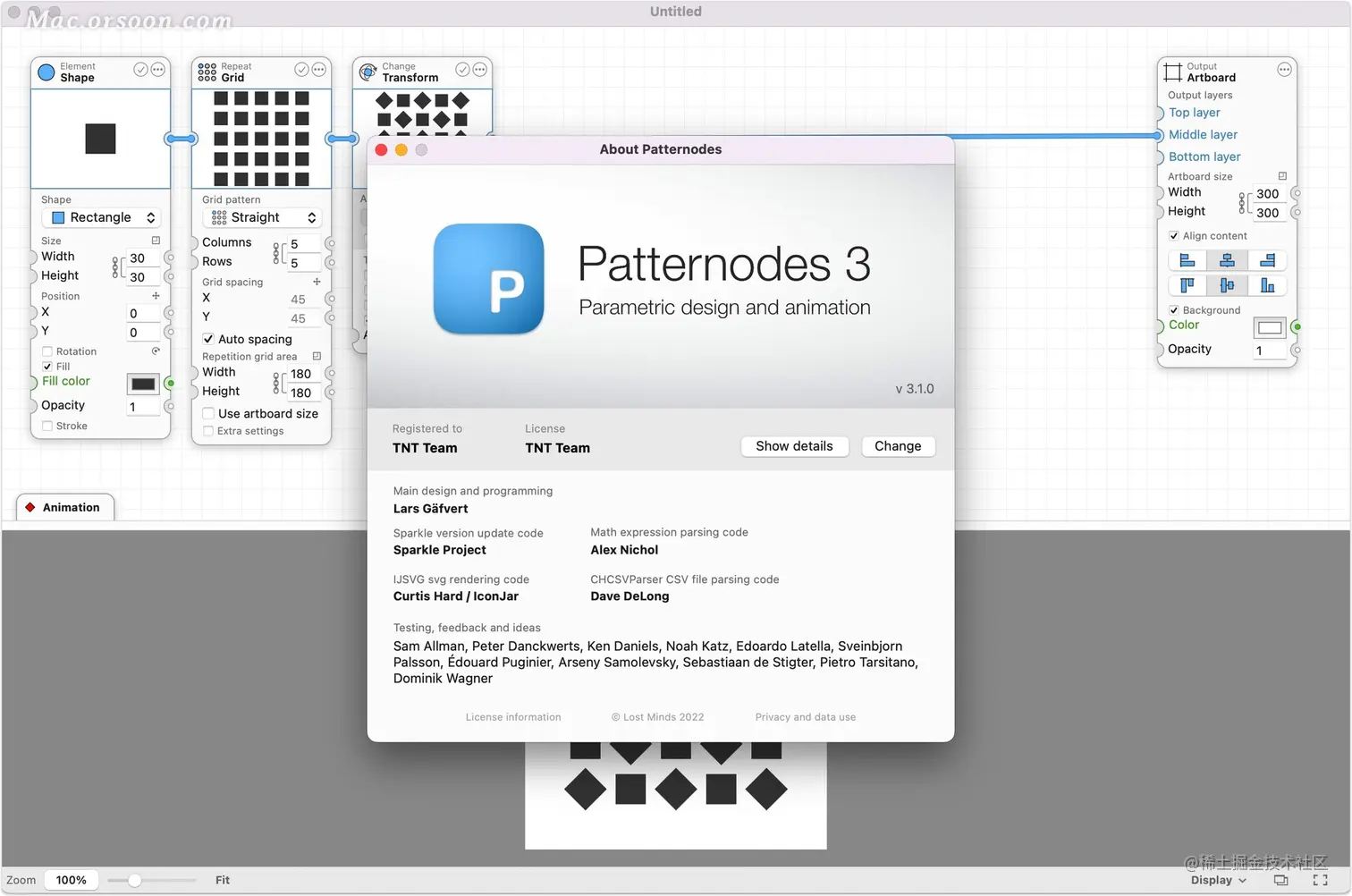The width and height of the screenshot is (1352, 896).
Task: Click the Change license button
Action: (898, 446)
